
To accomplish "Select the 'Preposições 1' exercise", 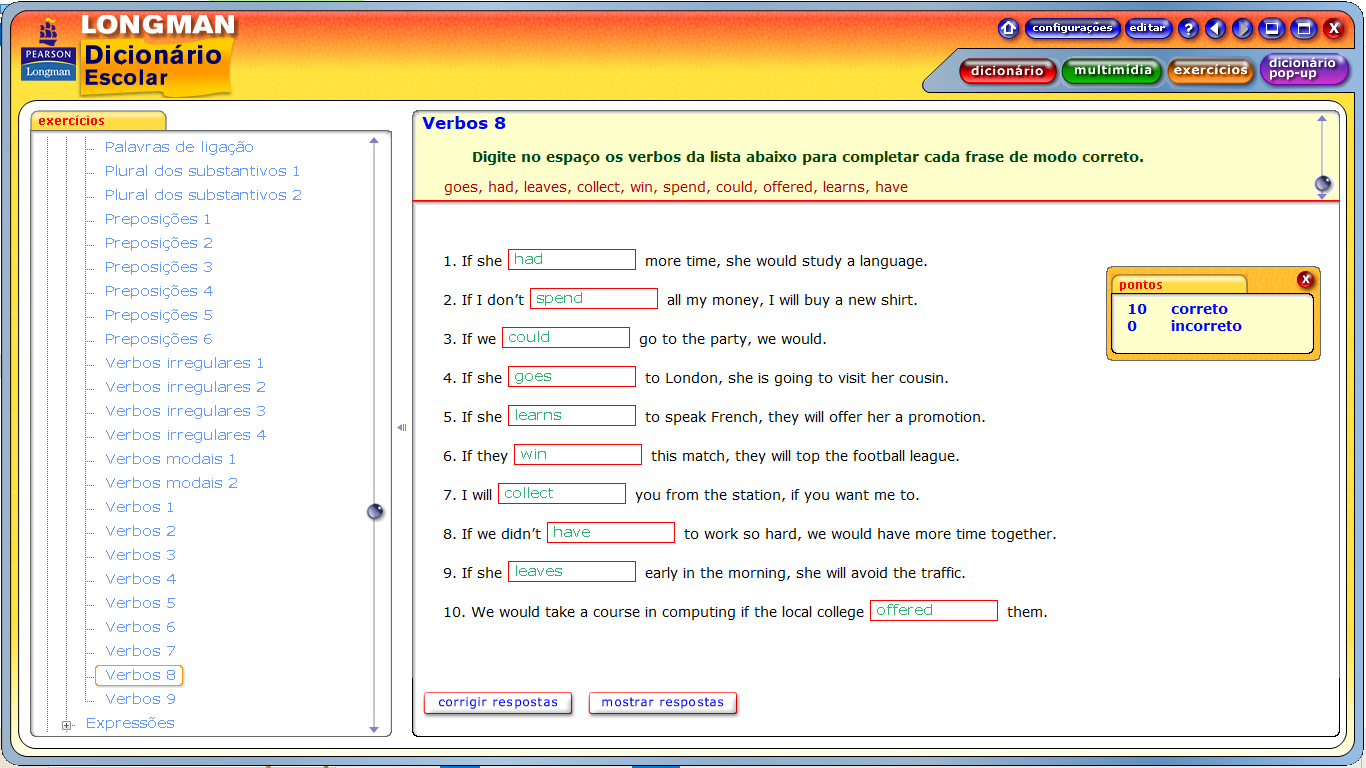I will pos(158,219).
